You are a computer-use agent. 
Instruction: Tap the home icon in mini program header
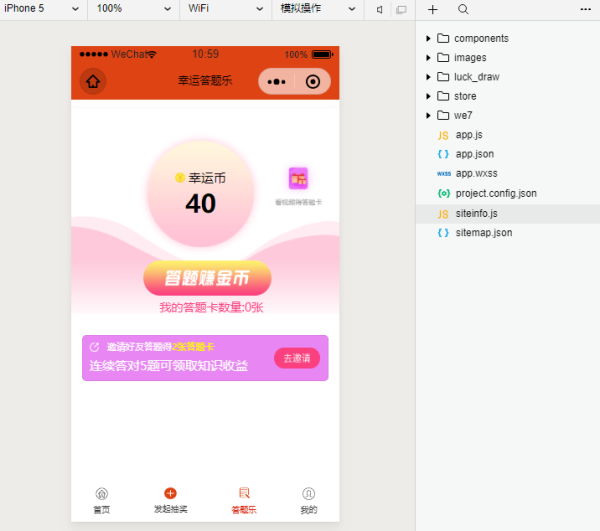pos(93,81)
